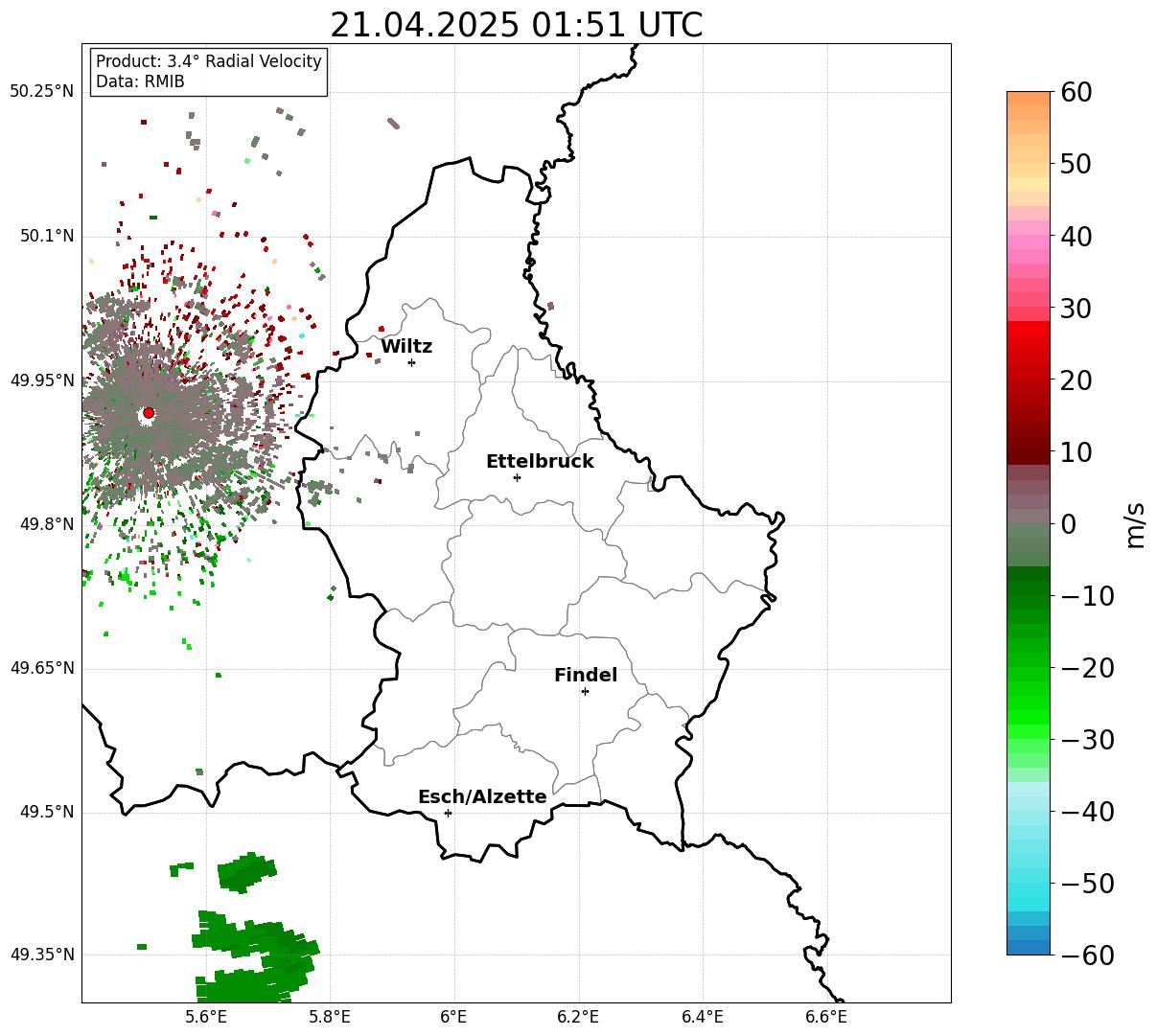Click the m/s colorbar unit label

pyautogui.click(x=1135, y=523)
